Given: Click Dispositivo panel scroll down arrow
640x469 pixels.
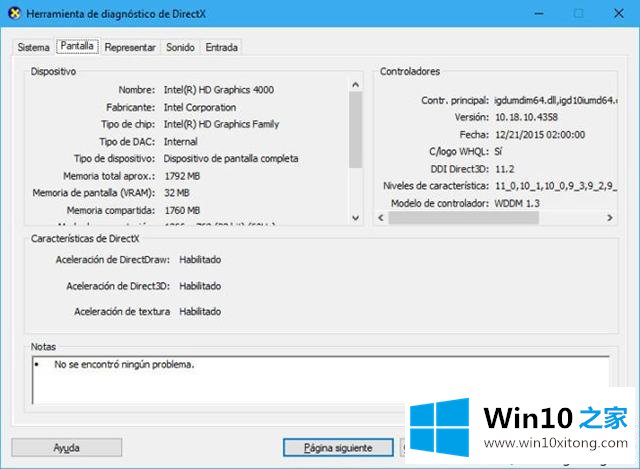Looking at the screenshot, I should point(356,218).
